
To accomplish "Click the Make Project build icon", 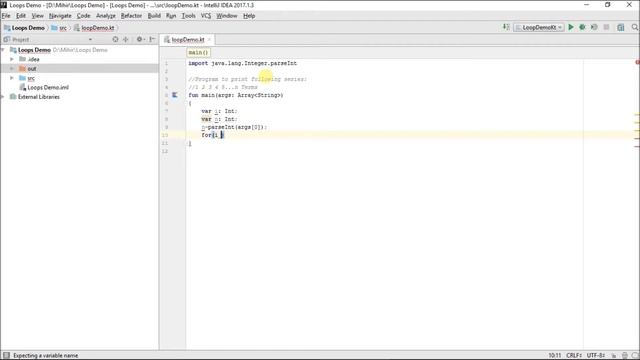I will pyautogui.click(x=506, y=27).
